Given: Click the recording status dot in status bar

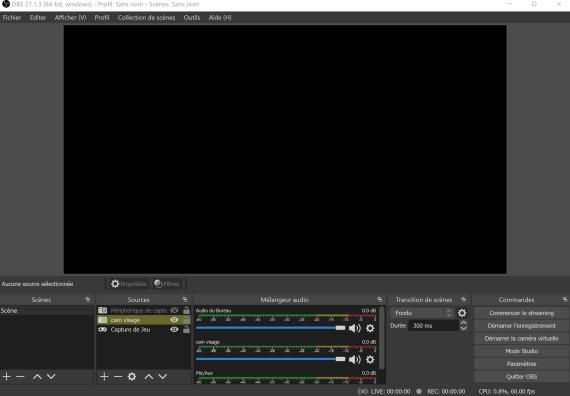Looking at the screenshot, I should point(419,391).
